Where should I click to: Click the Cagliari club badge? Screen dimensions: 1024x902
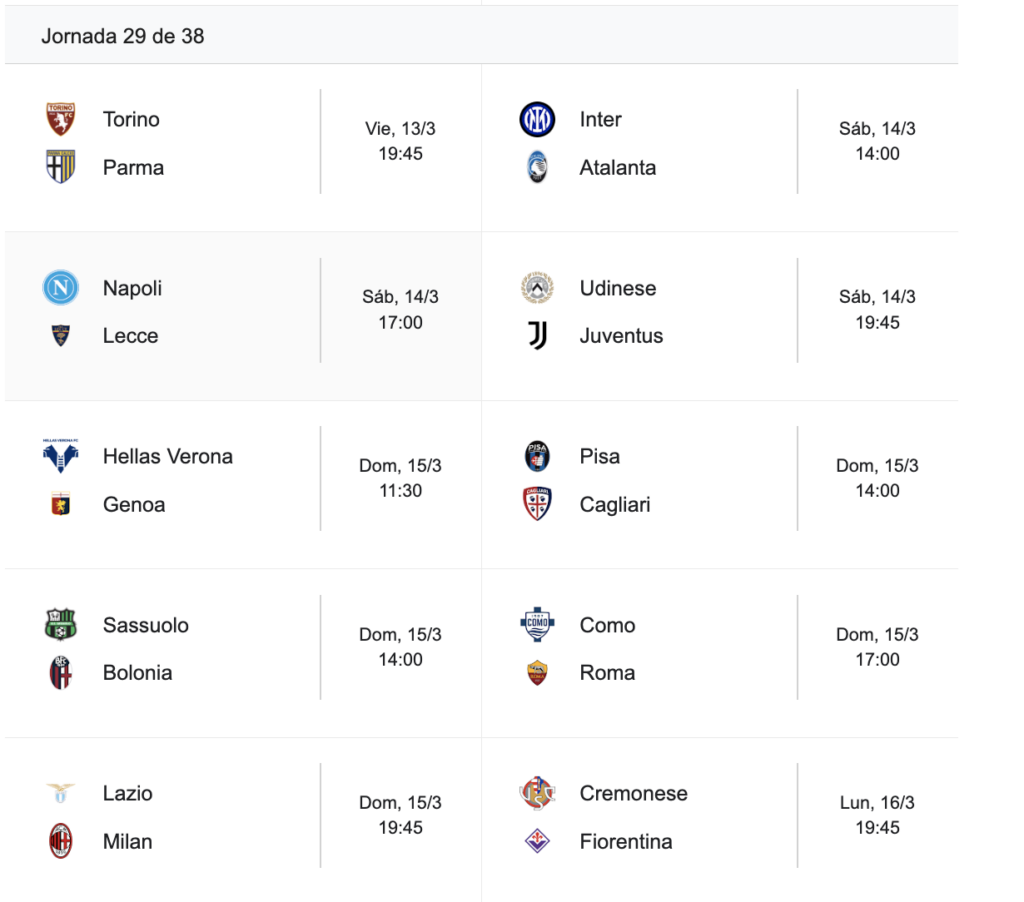coord(537,504)
